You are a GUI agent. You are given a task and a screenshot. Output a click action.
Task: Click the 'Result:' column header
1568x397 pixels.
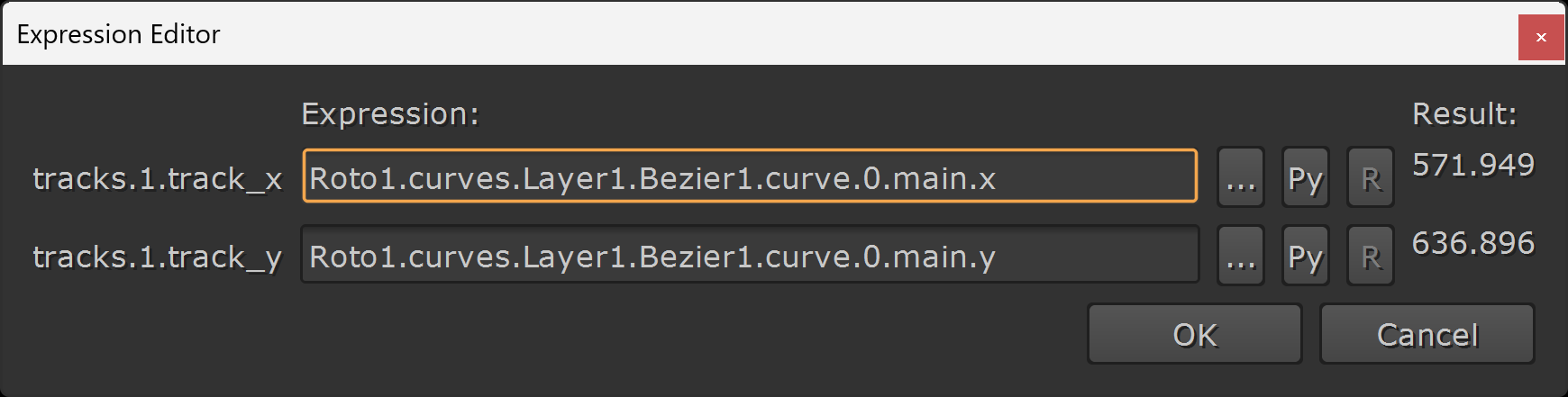point(1464,113)
